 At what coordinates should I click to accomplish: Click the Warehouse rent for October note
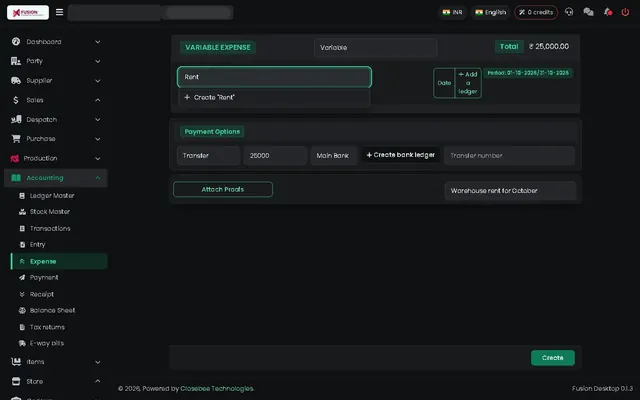(510, 191)
